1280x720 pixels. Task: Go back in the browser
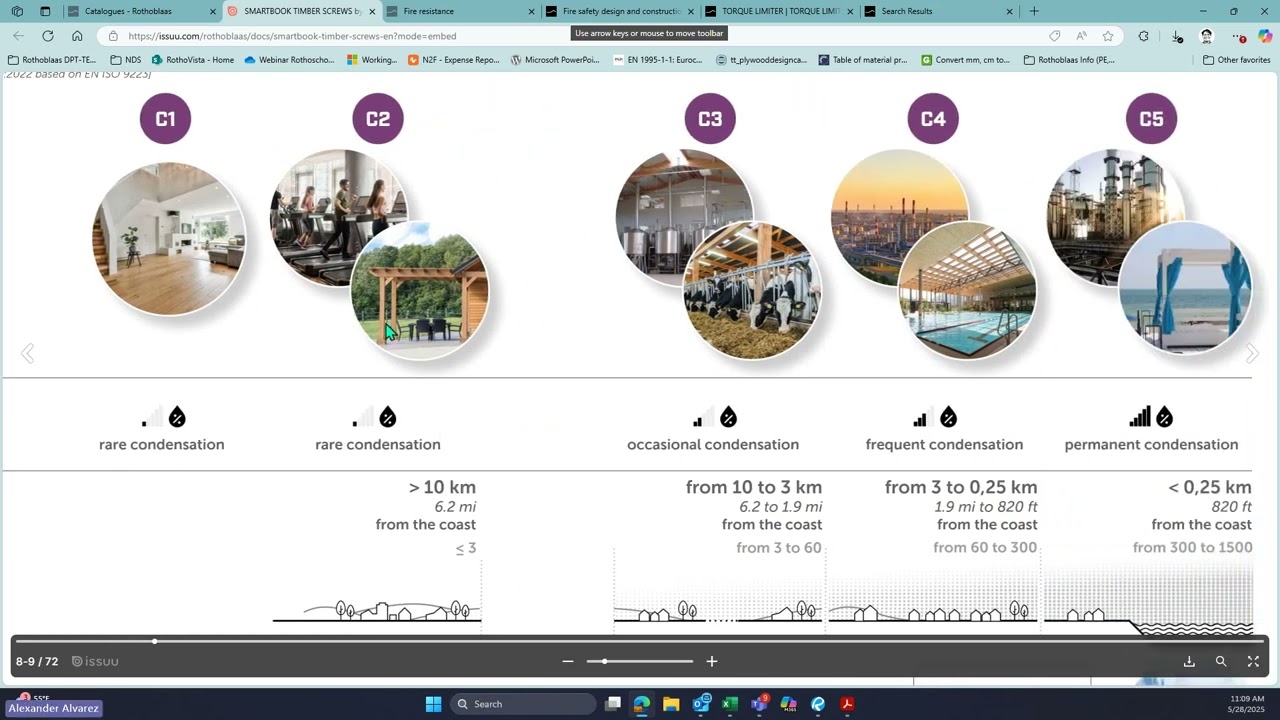(18, 36)
